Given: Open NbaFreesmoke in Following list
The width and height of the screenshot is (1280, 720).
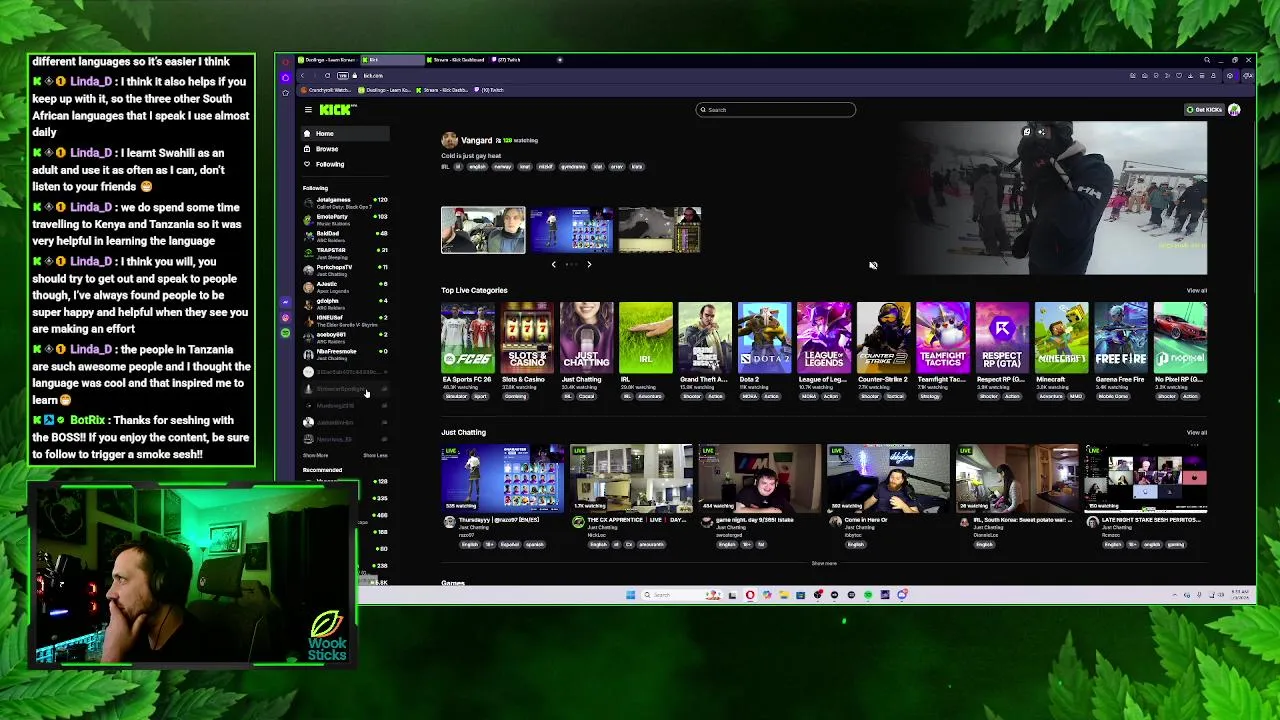Looking at the screenshot, I should (345, 354).
